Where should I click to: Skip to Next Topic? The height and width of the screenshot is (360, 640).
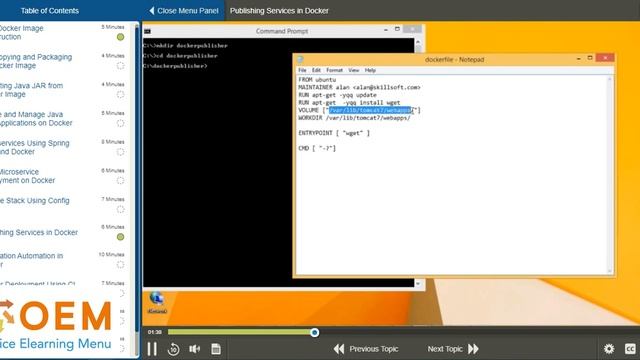453,349
